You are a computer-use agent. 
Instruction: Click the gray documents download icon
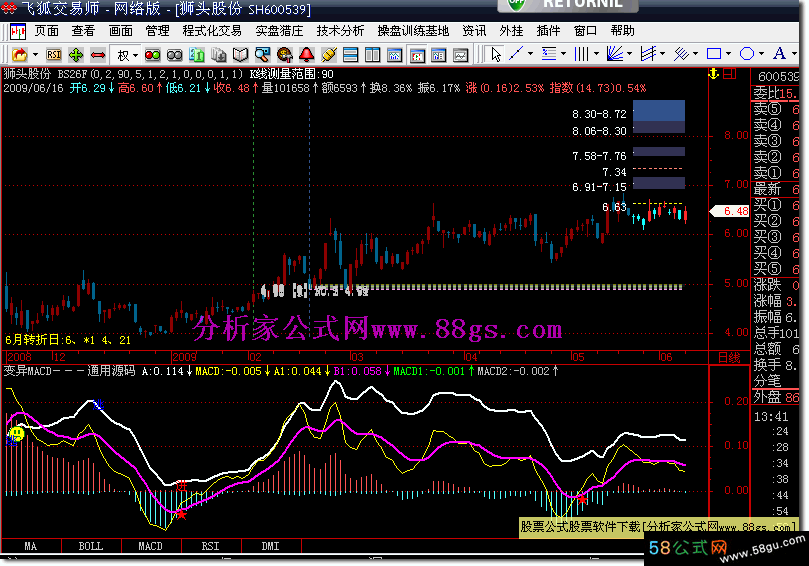[219, 54]
